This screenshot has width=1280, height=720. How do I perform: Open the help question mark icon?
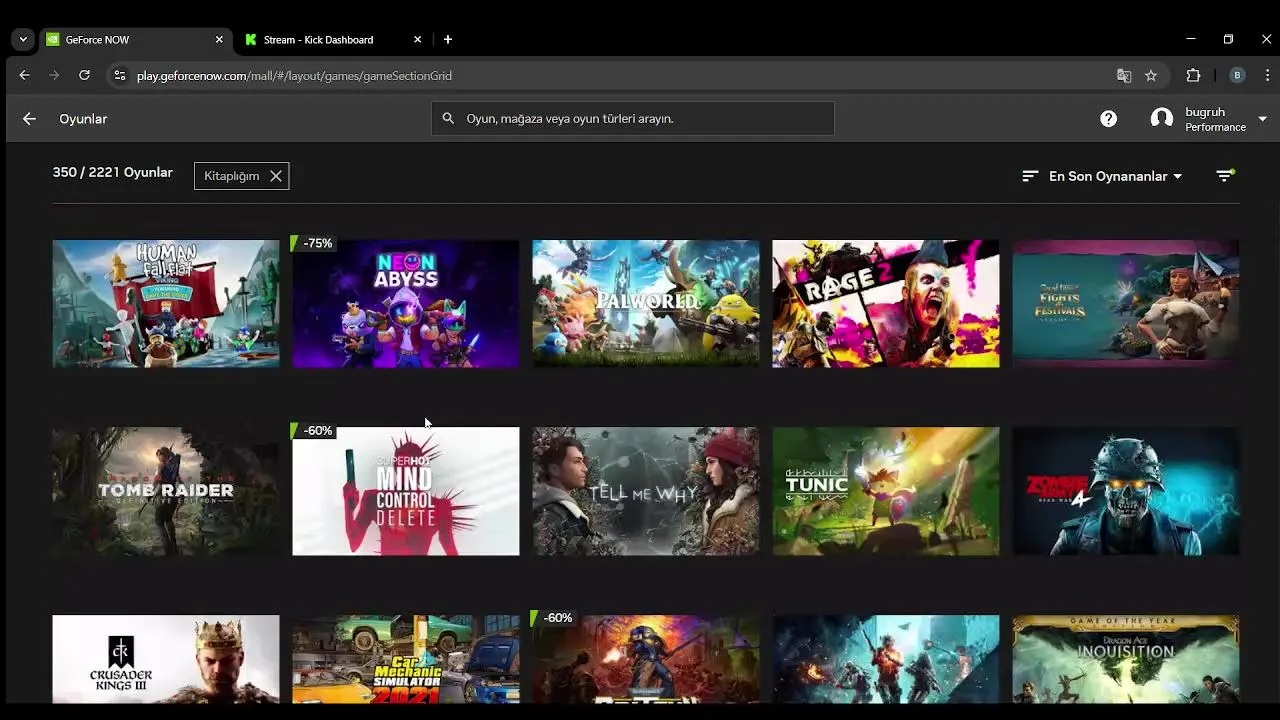pyautogui.click(x=1108, y=119)
